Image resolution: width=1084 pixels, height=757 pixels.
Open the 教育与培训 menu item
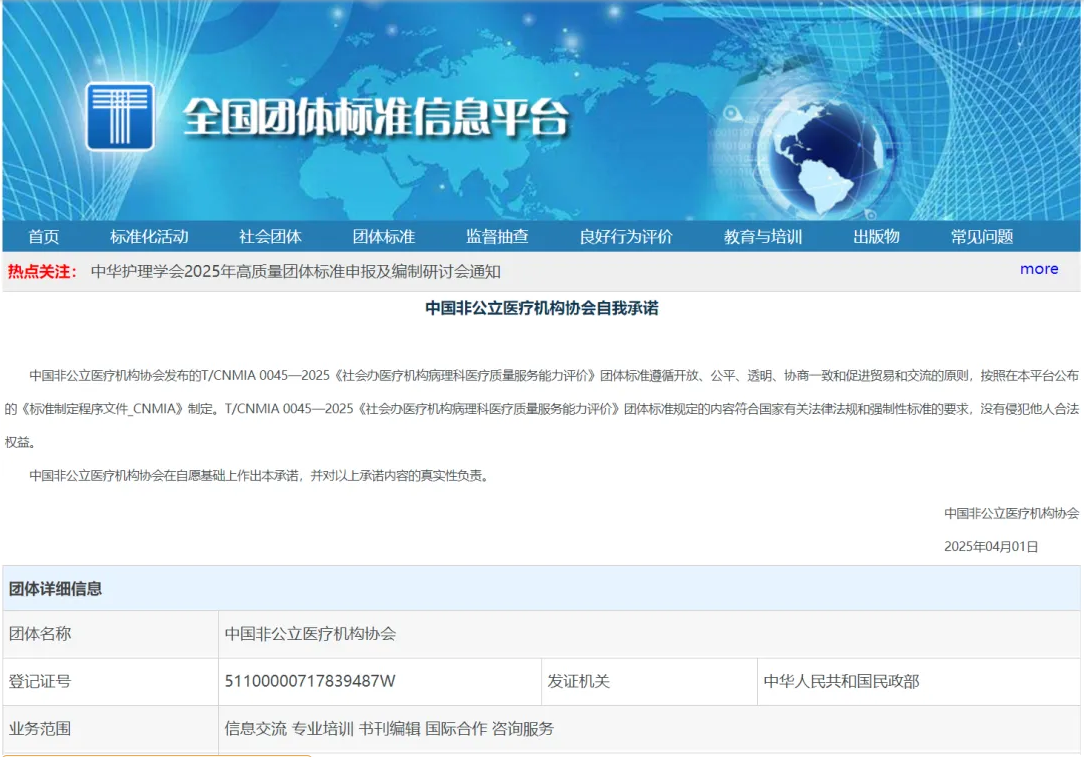click(x=763, y=236)
